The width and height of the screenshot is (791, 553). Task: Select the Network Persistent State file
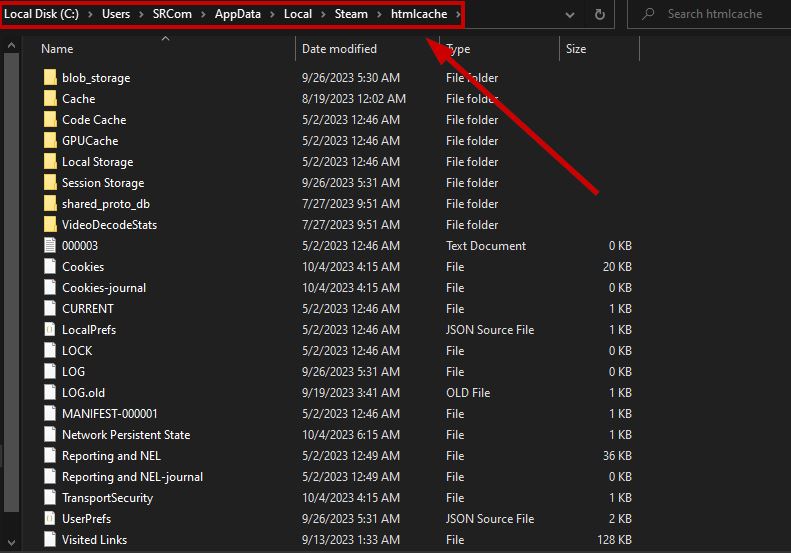coord(125,435)
